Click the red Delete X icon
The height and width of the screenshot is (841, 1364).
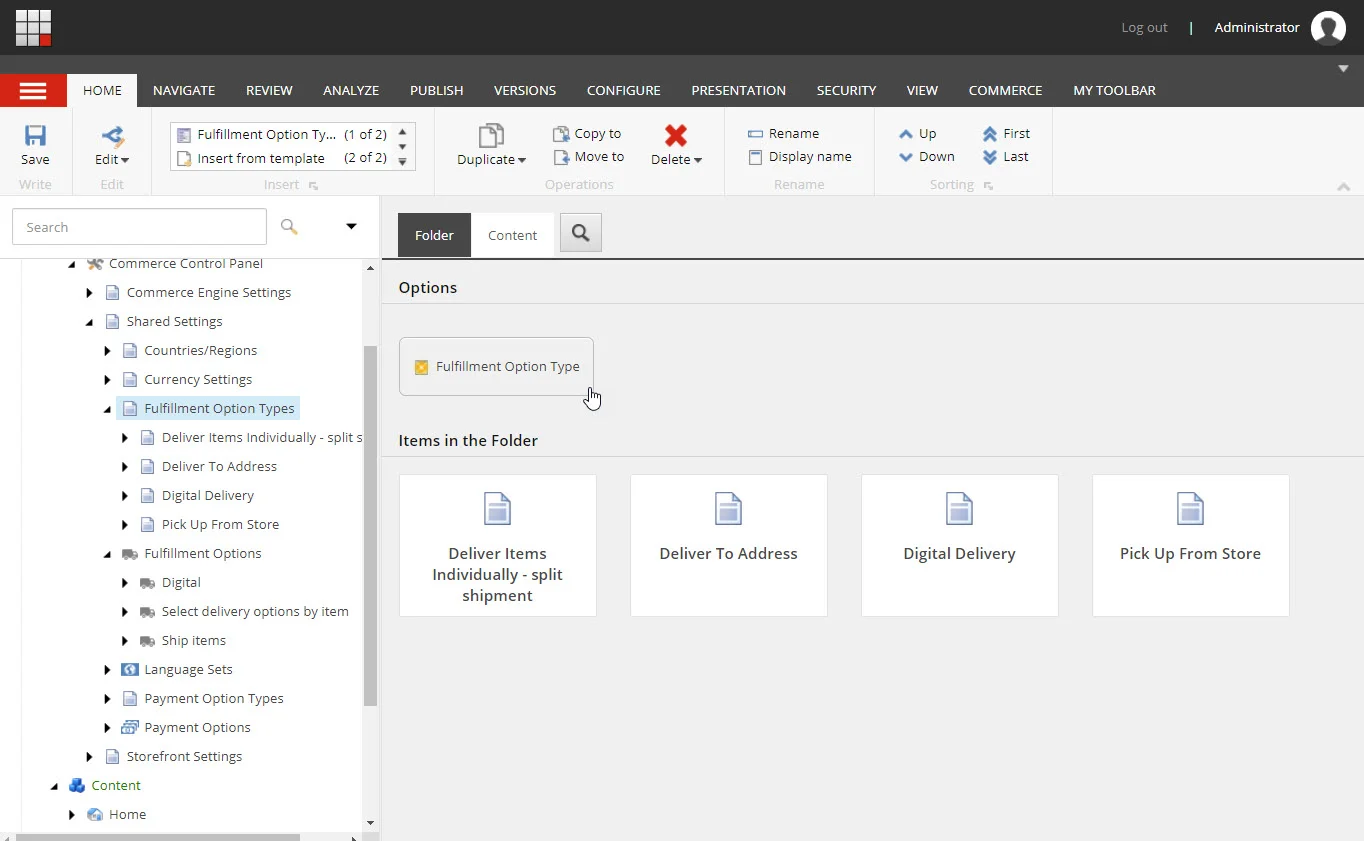click(676, 136)
